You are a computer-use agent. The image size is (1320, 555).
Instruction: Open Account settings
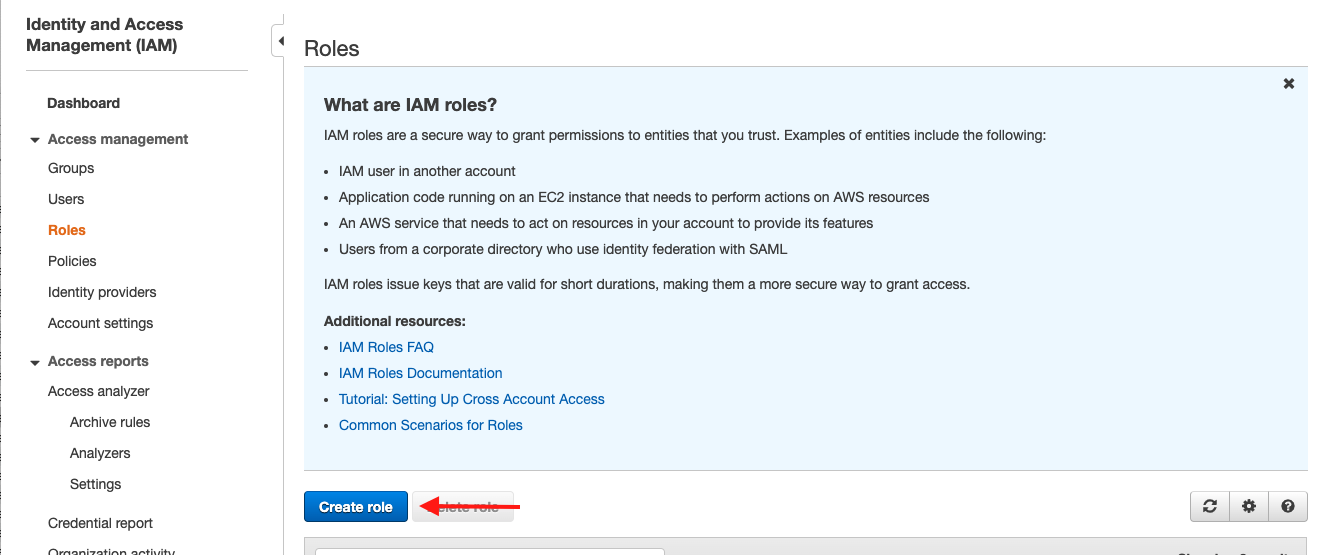100,323
